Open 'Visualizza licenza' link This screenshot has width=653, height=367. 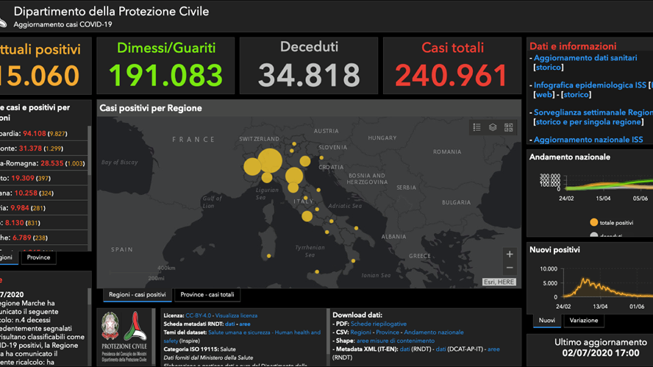click(236, 316)
